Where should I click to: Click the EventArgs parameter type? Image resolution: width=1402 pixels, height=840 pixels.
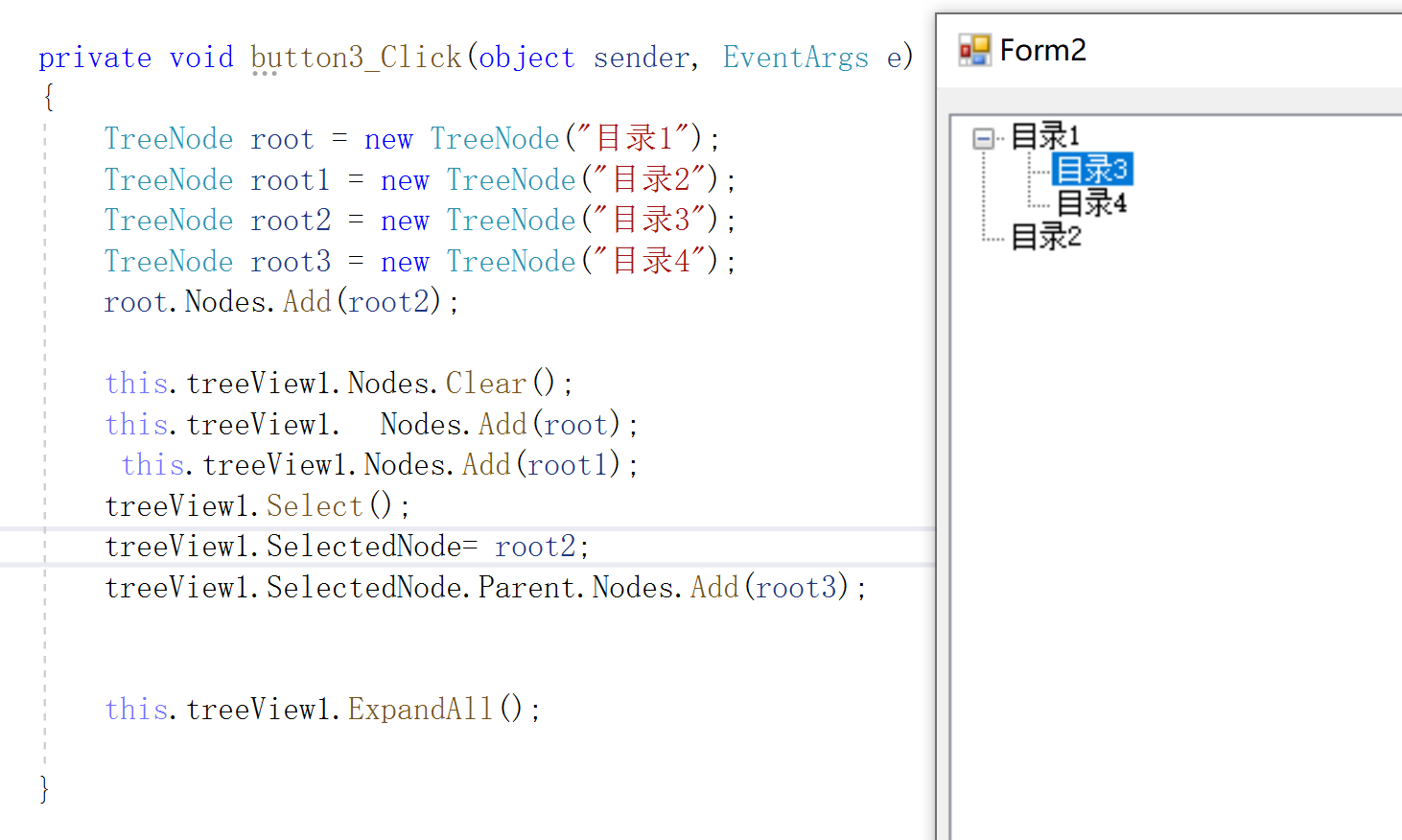click(x=796, y=58)
